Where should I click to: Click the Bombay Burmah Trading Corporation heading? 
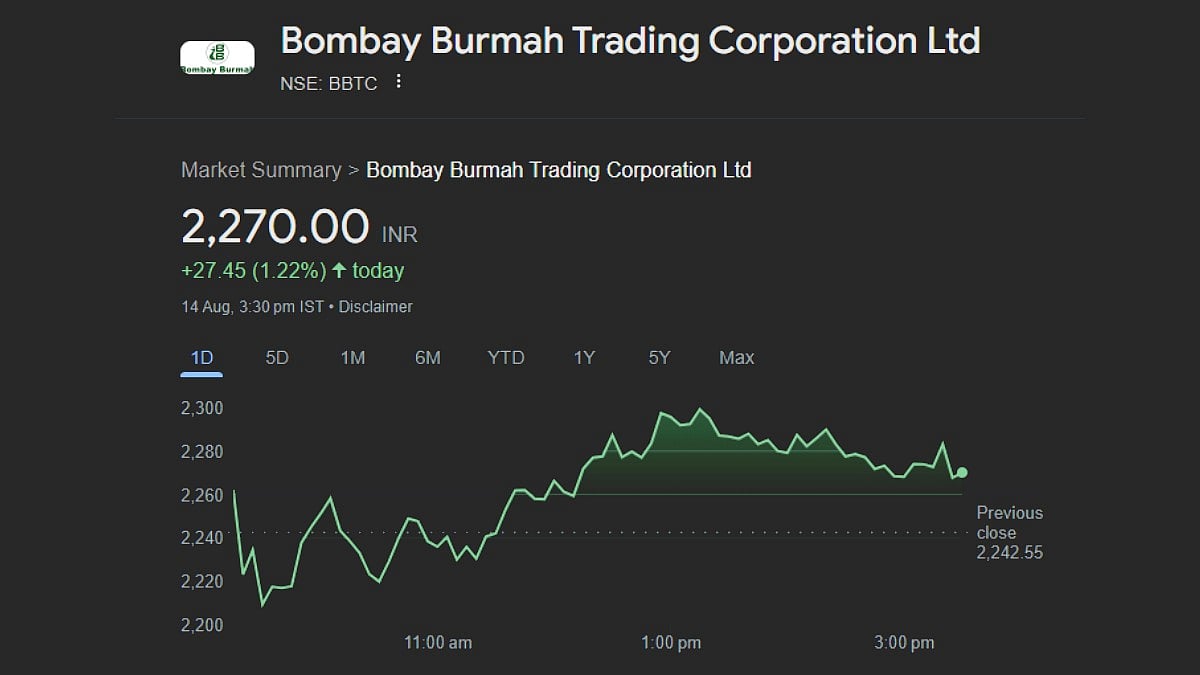pyautogui.click(x=630, y=41)
